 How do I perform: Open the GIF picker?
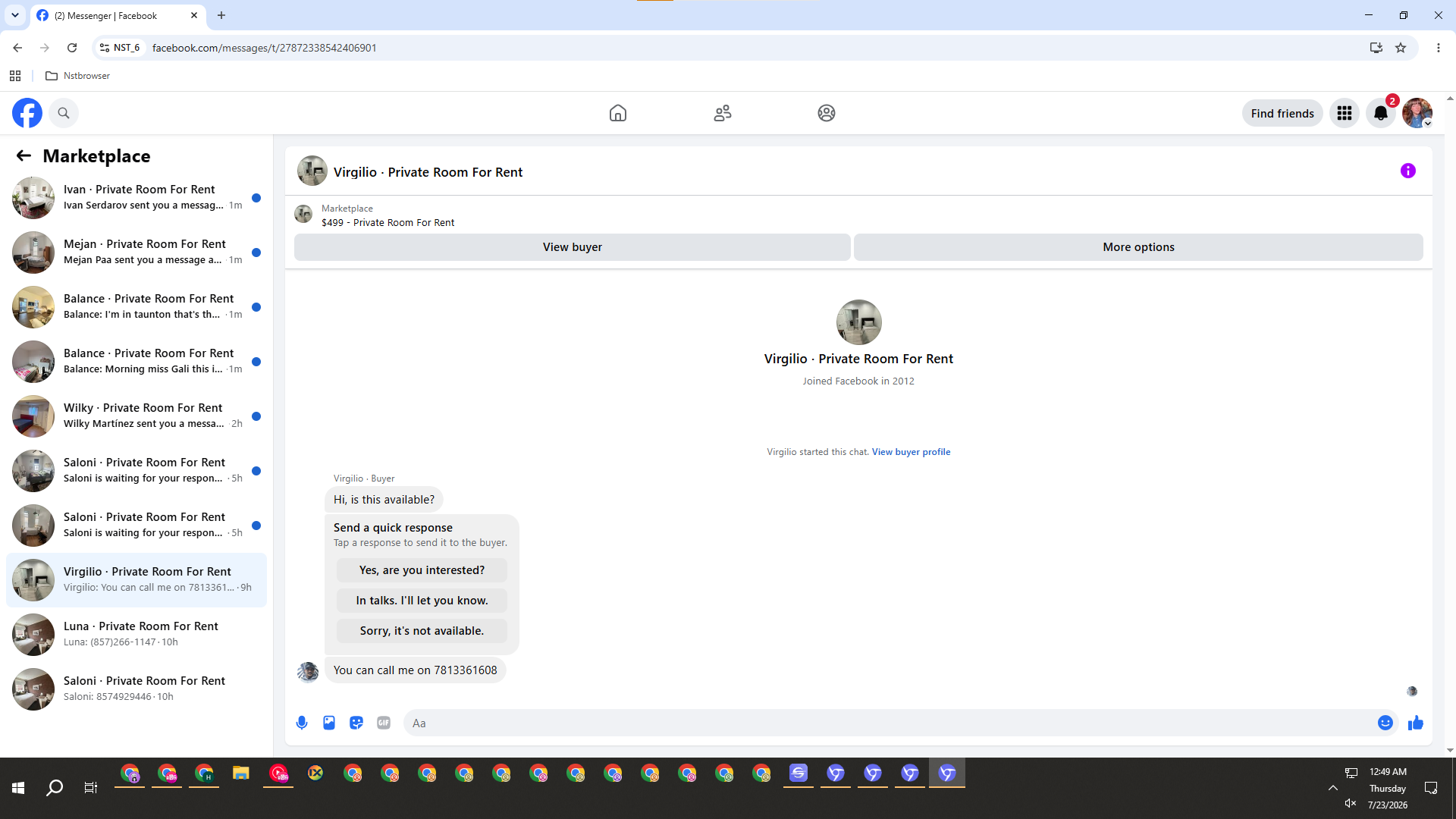coord(384,723)
